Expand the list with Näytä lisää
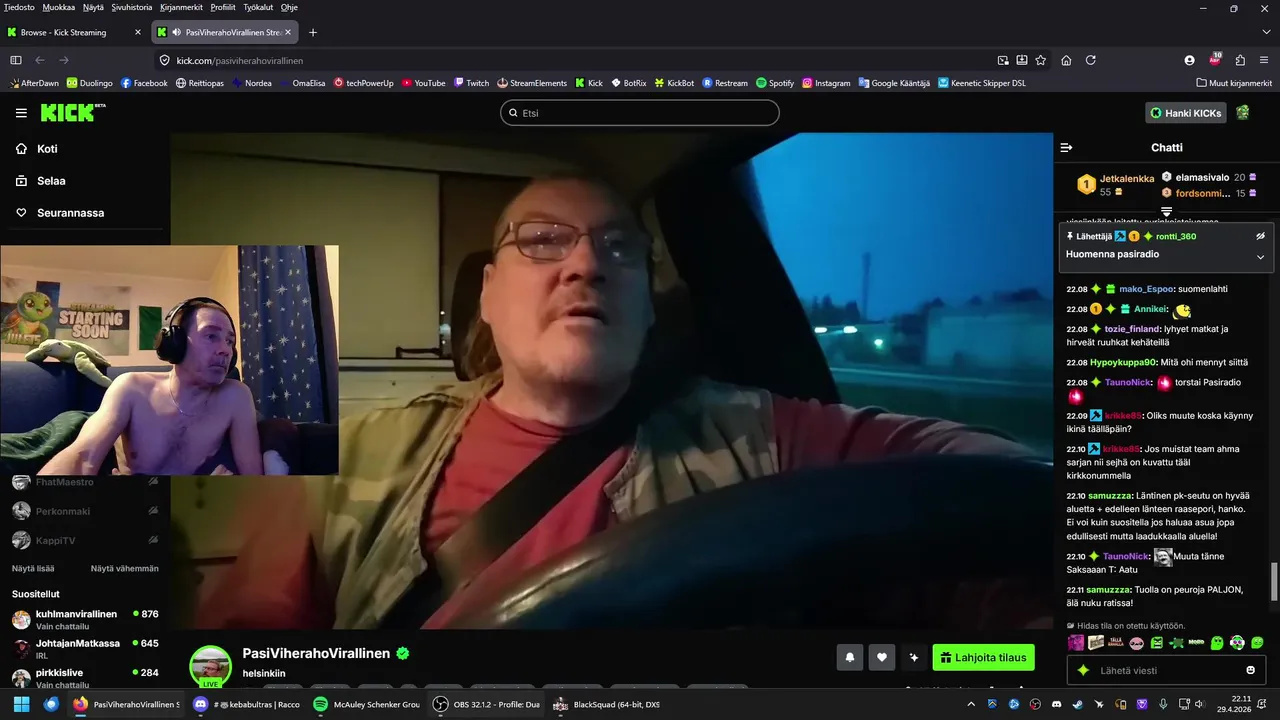This screenshot has height=720, width=1280. (33, 568)
